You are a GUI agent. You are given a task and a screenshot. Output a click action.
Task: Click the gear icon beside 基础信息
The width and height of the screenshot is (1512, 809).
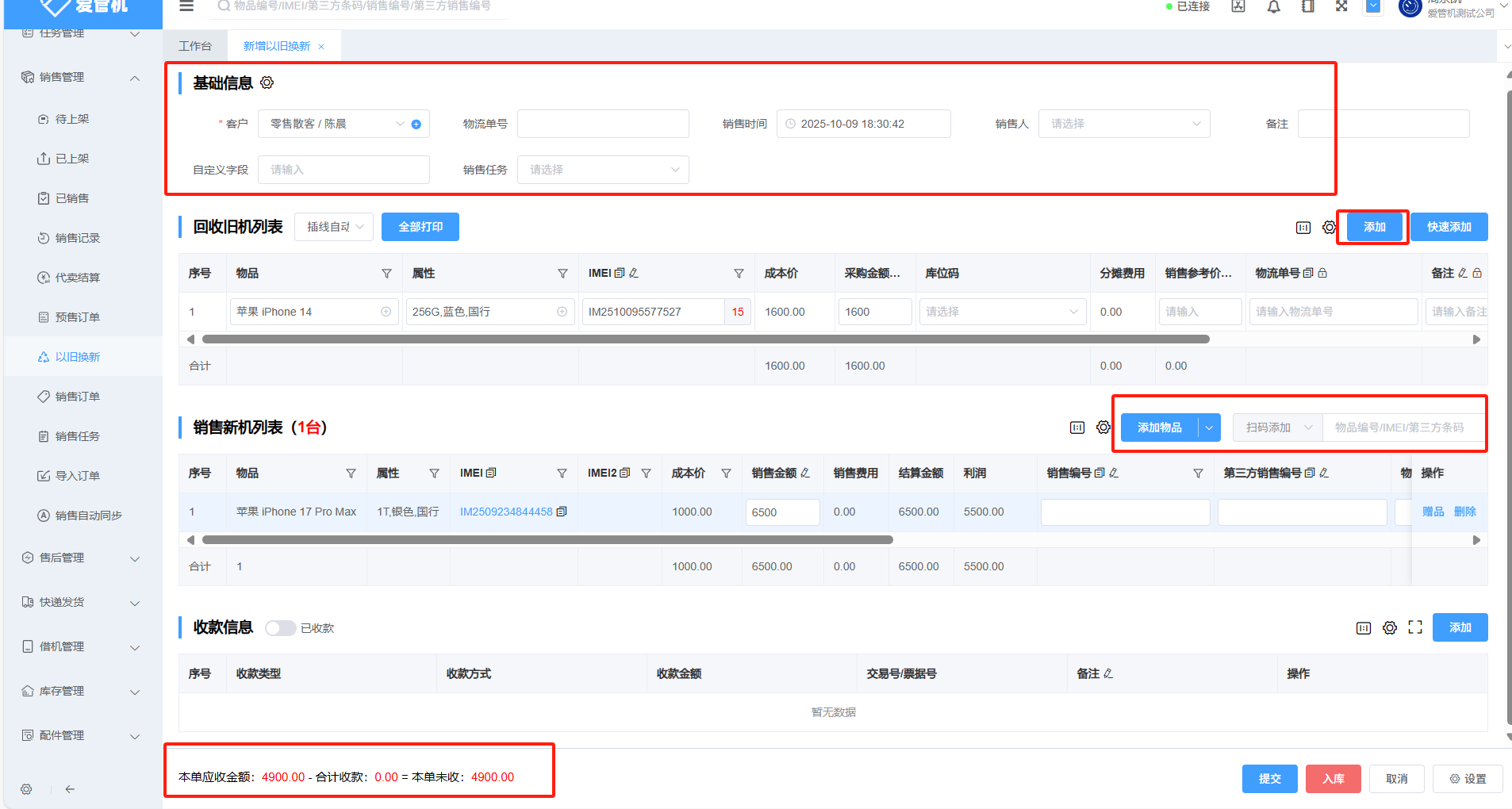tap(267, 82)
